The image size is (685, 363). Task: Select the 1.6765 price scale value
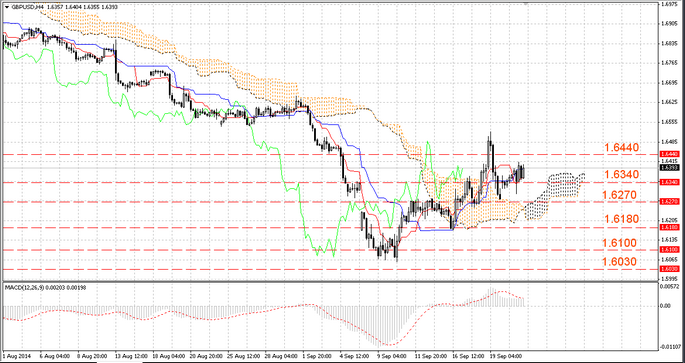pyautogui.click(x=669, y=63)
